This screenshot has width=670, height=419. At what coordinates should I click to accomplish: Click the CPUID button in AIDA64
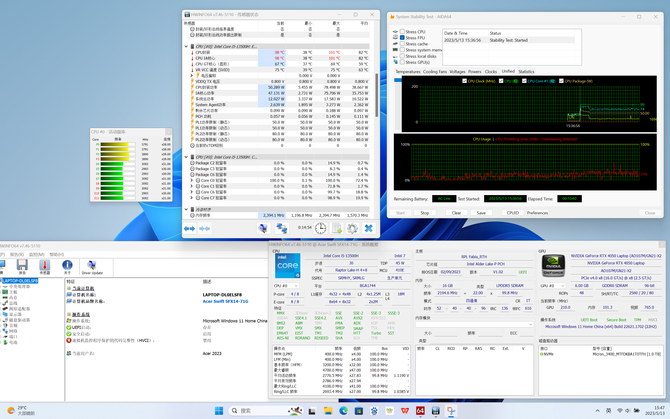[512, 213]
